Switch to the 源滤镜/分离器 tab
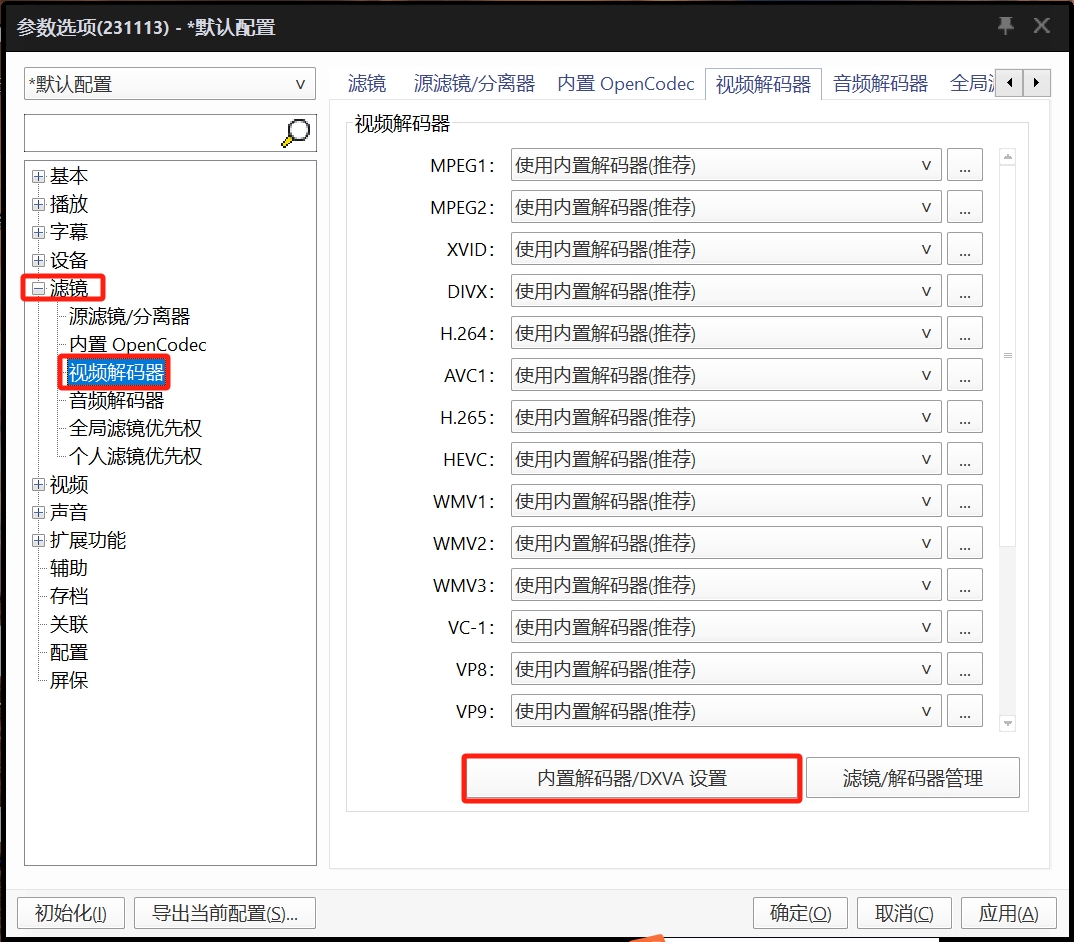 pos(474,84)
